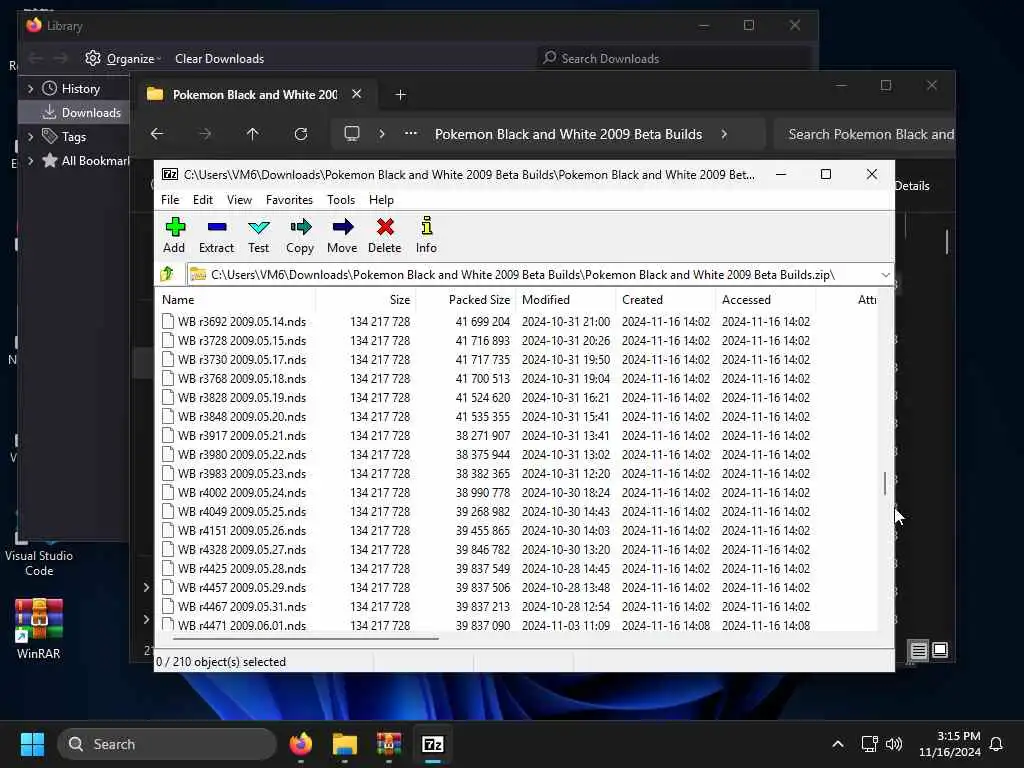
Task: Sort by the Size column header
Action: tap(366, 300)
